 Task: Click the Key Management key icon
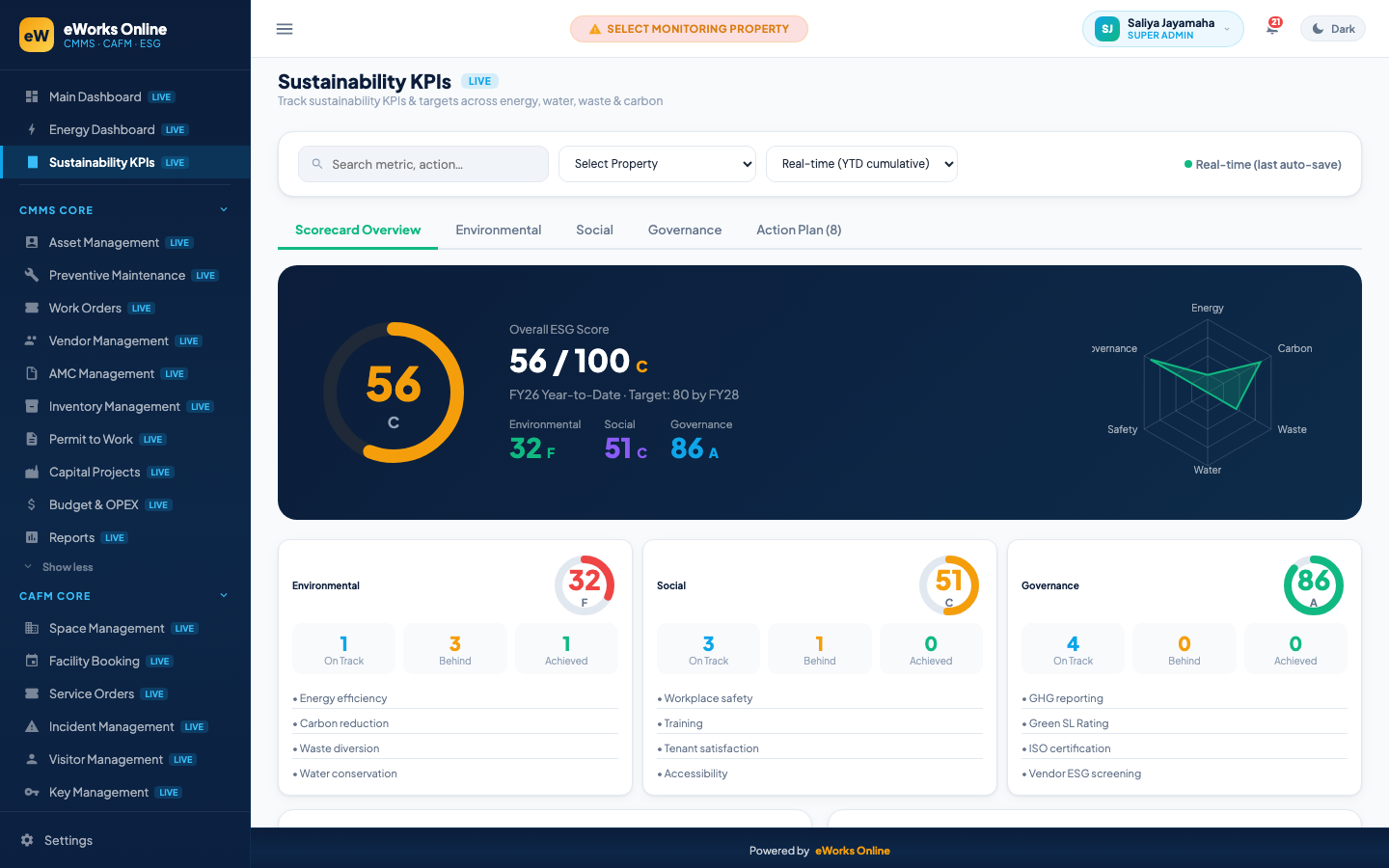32,792
